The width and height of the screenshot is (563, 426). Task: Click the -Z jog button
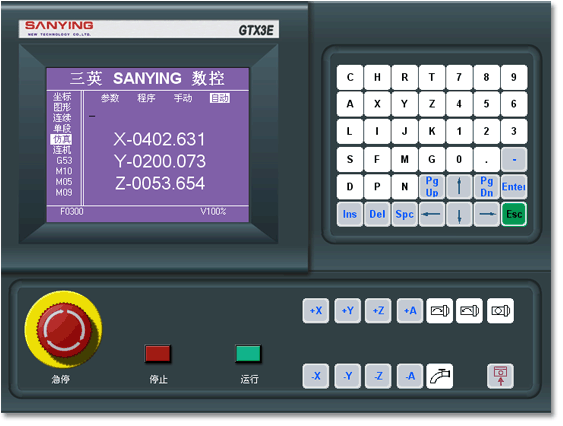[x=378, y=376]
